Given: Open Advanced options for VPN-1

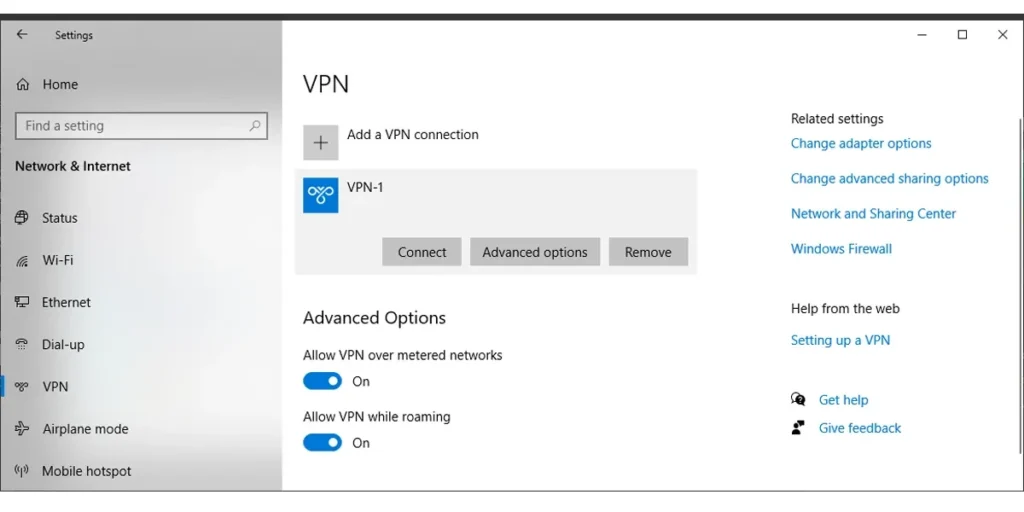Looking at the screenshot, I should [x=535, y=252].
